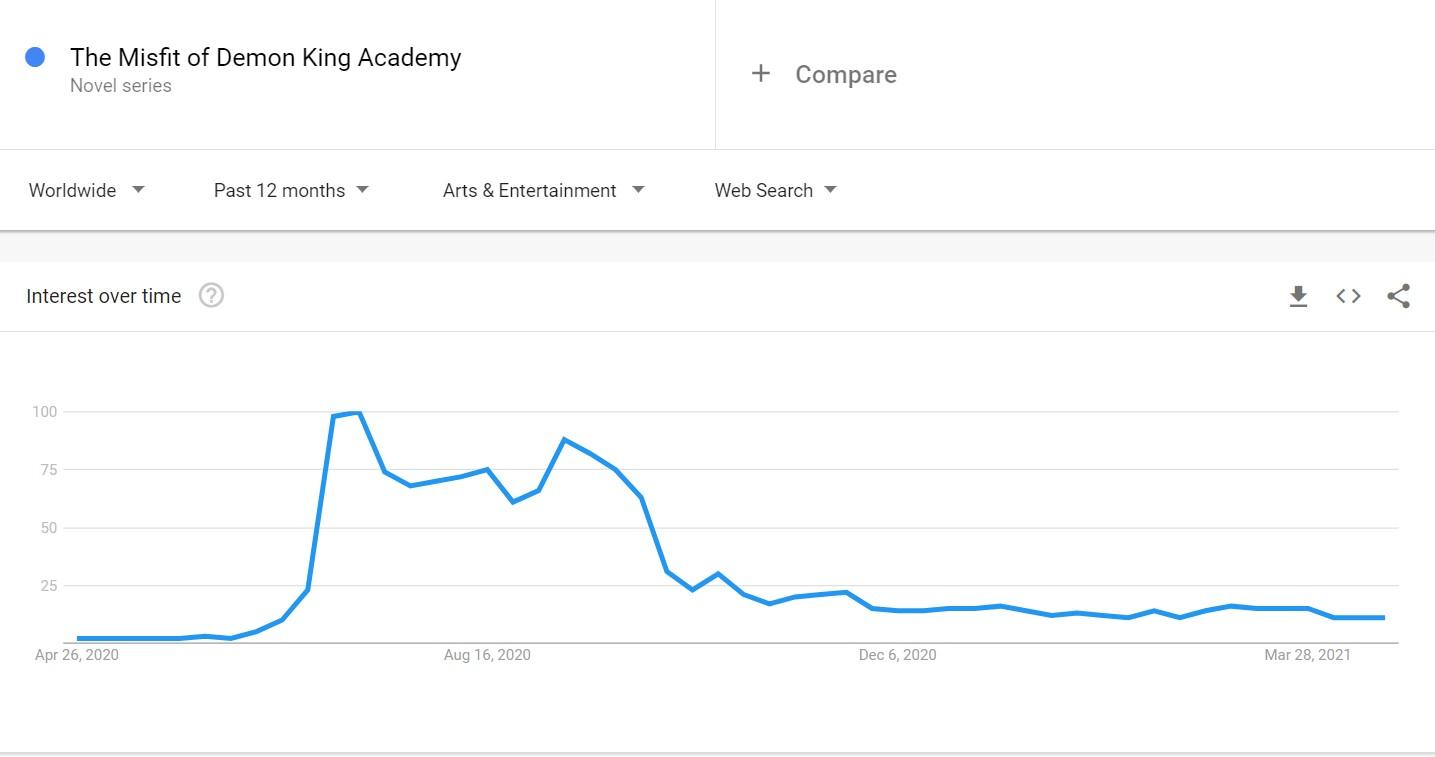Open the share chart icon
Viewport: 1435px width, 757px height.
click(x=1398, y=296)
